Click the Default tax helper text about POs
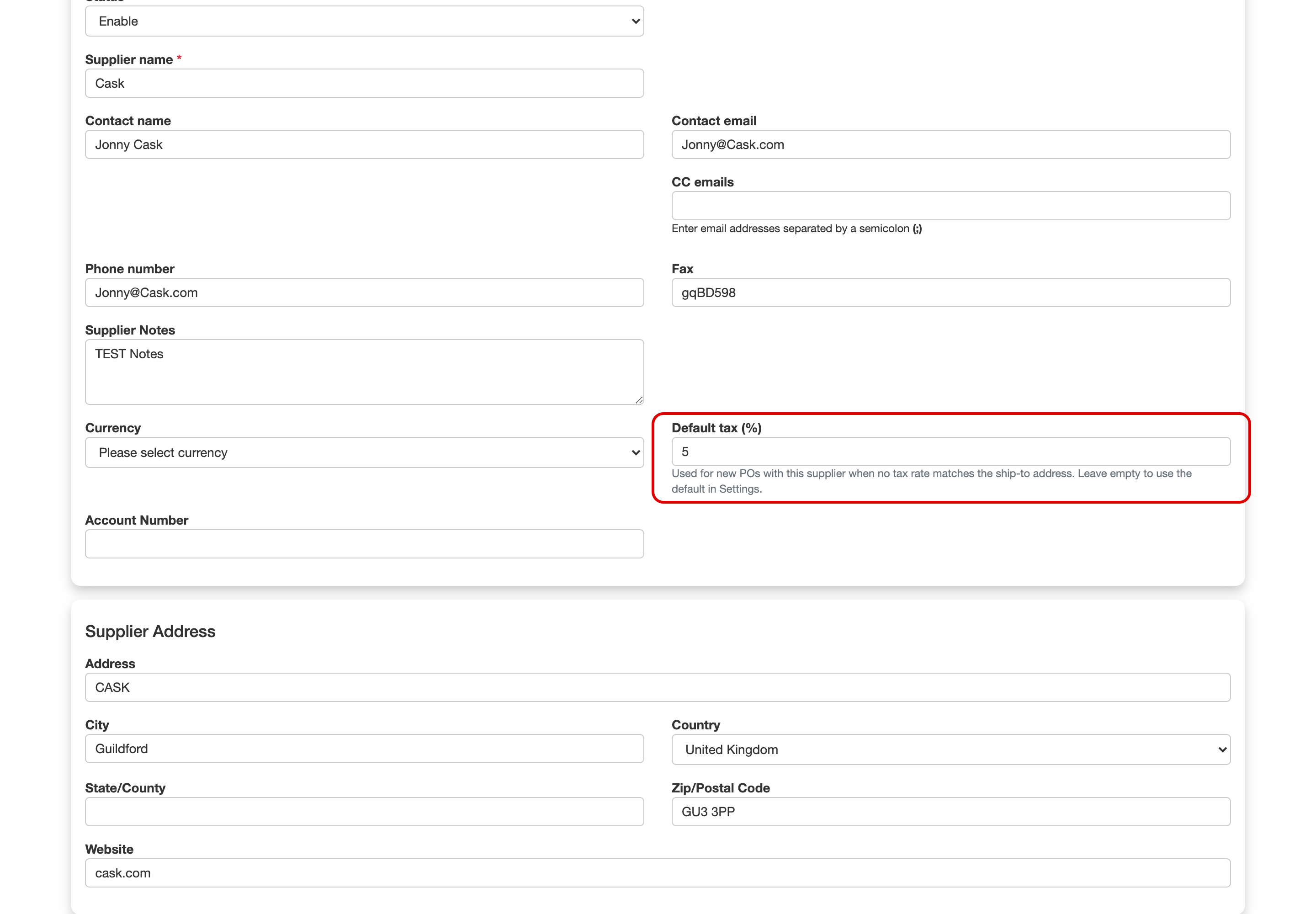This screenshot has width=1316, height=914. (931, 481)
